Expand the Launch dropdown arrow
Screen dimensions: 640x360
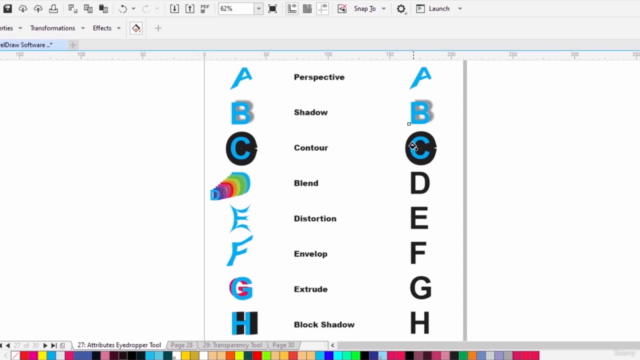coord(460,9)
